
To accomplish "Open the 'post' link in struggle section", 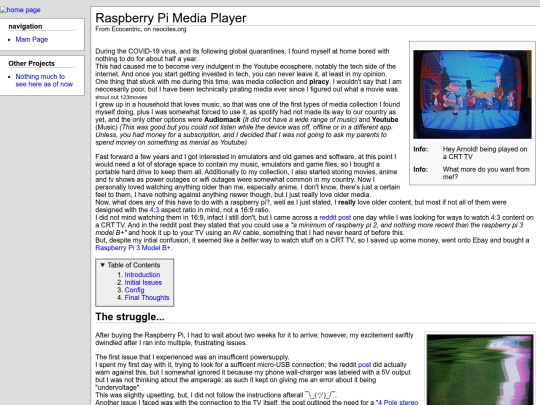I will point(364,364).
